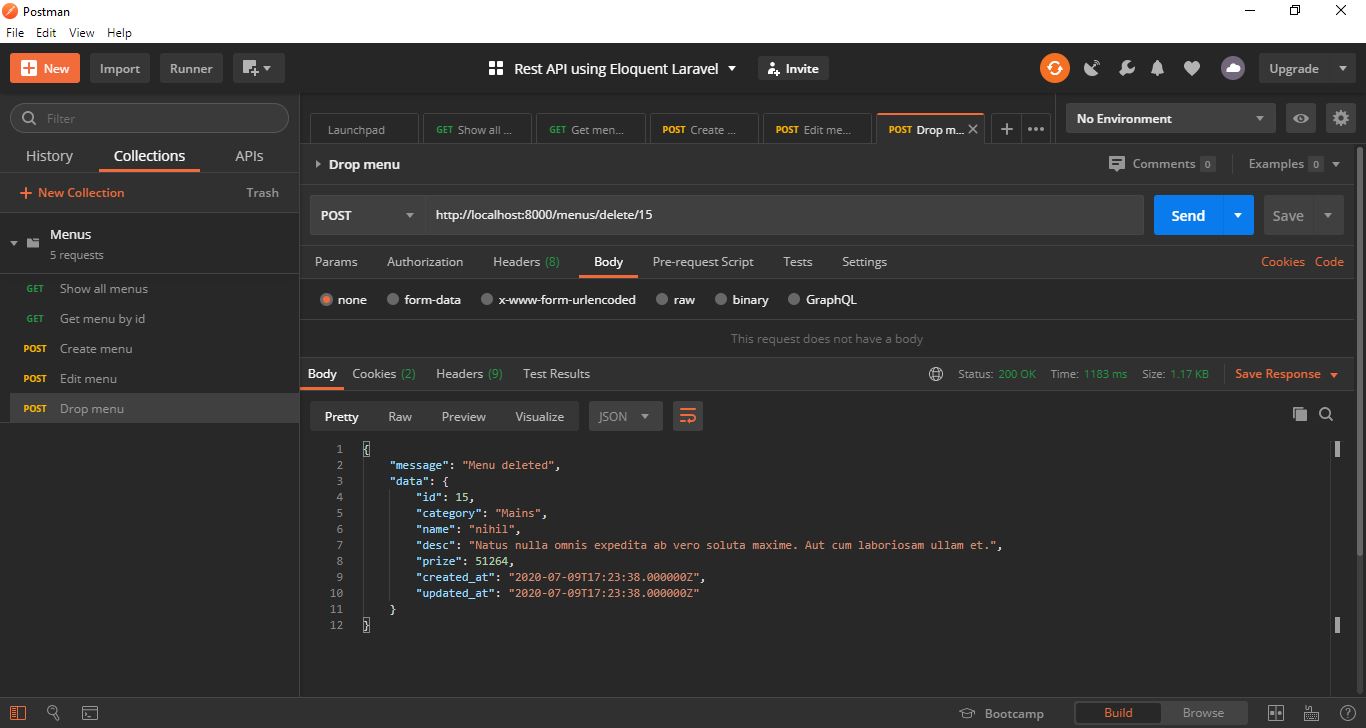Open the Save Response dropdown

pyautogui.click(x=1286, y=374)
